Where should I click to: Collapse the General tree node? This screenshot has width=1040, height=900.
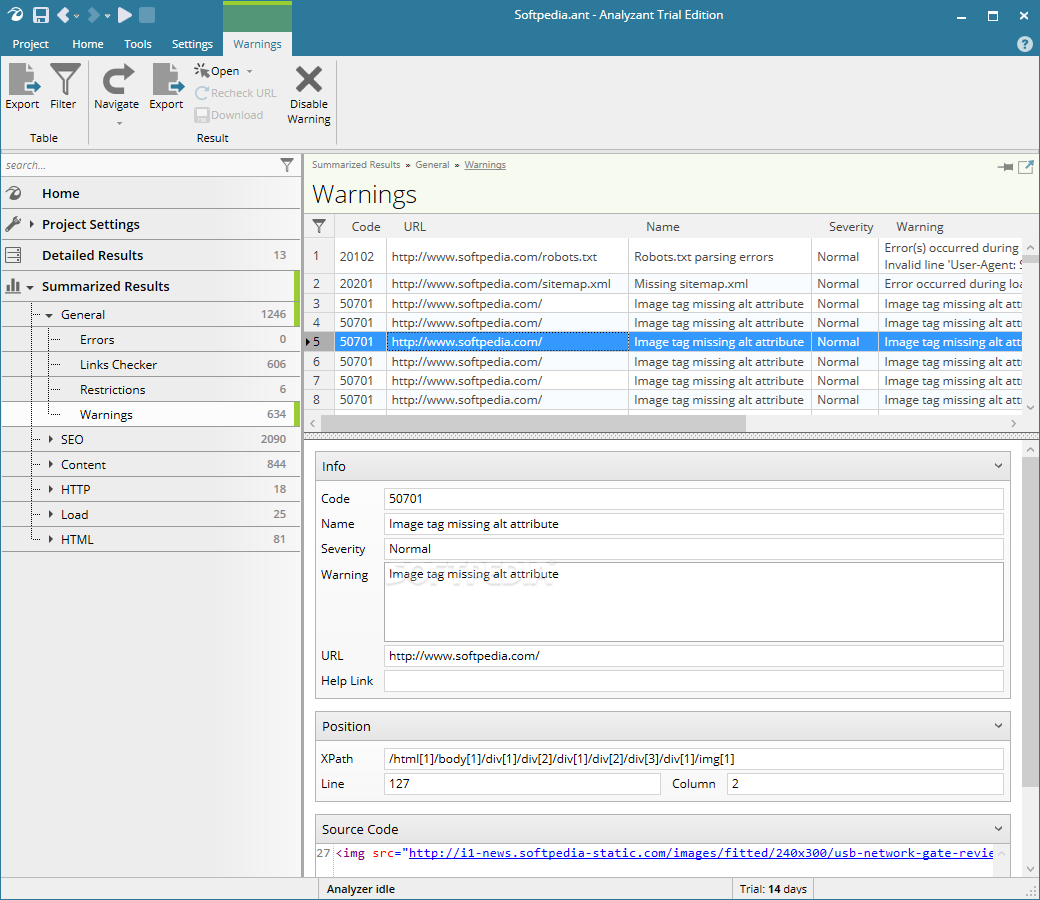[x=49, y=316]
